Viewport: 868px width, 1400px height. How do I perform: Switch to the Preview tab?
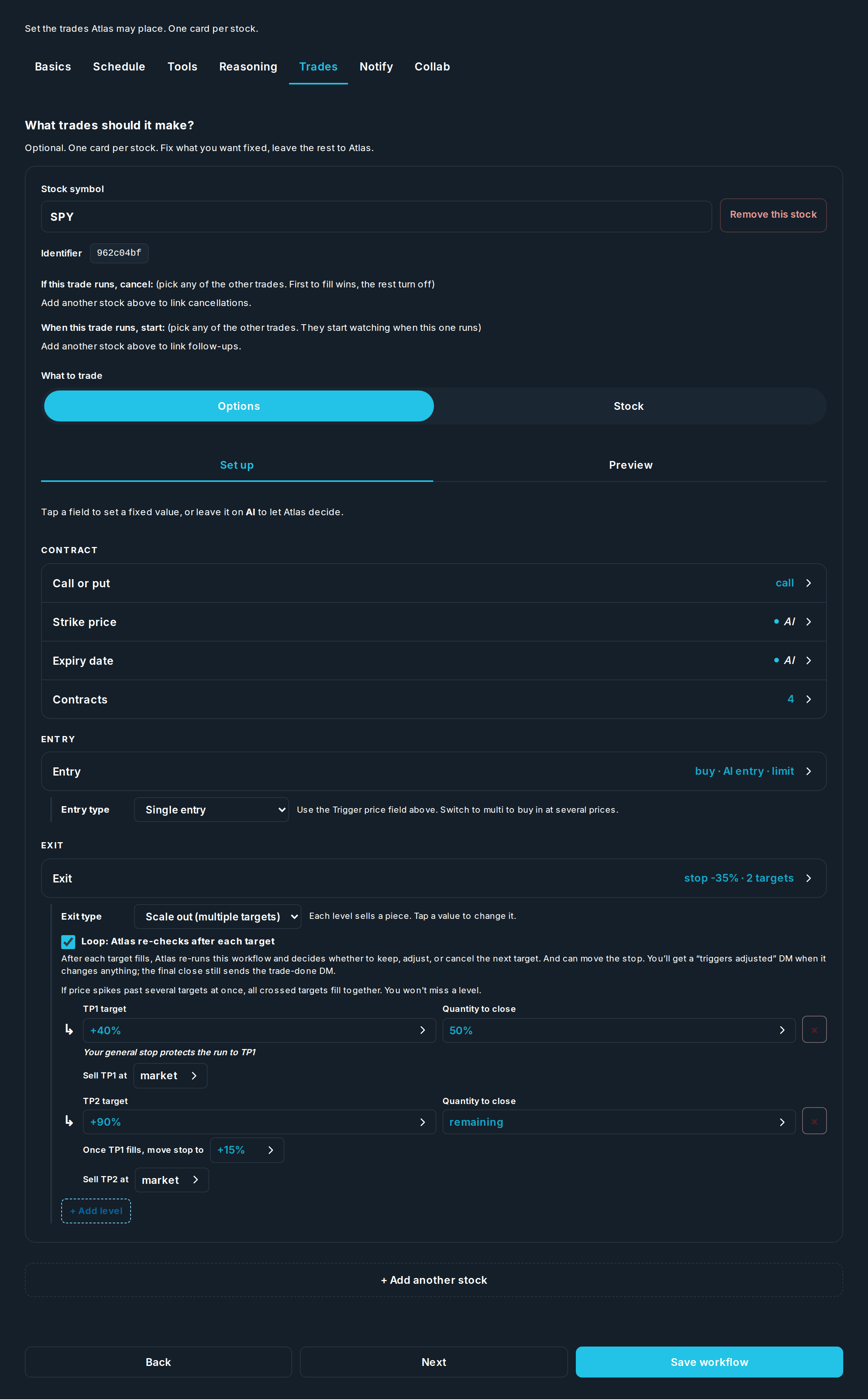[x=630, y=465]
